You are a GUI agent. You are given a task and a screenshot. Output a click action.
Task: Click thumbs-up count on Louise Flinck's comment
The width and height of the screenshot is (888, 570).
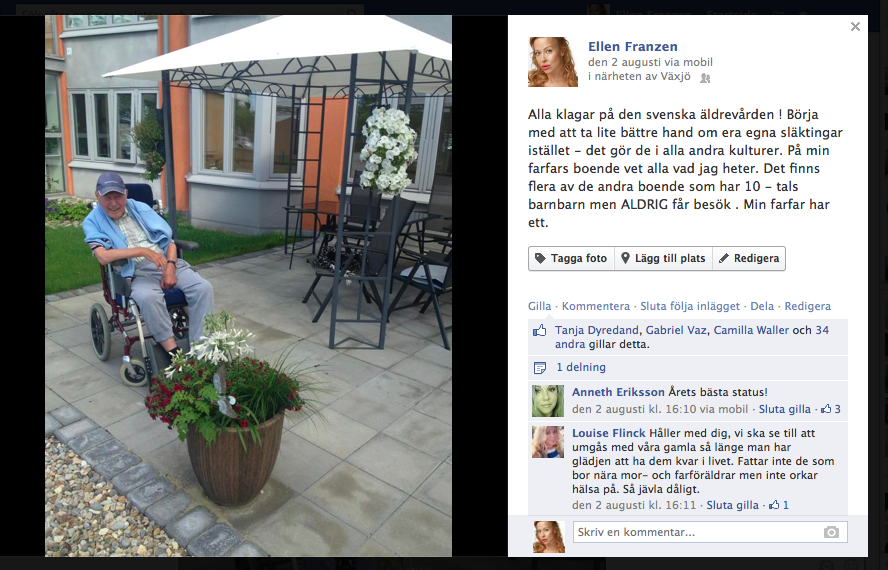tap(779, 505)
